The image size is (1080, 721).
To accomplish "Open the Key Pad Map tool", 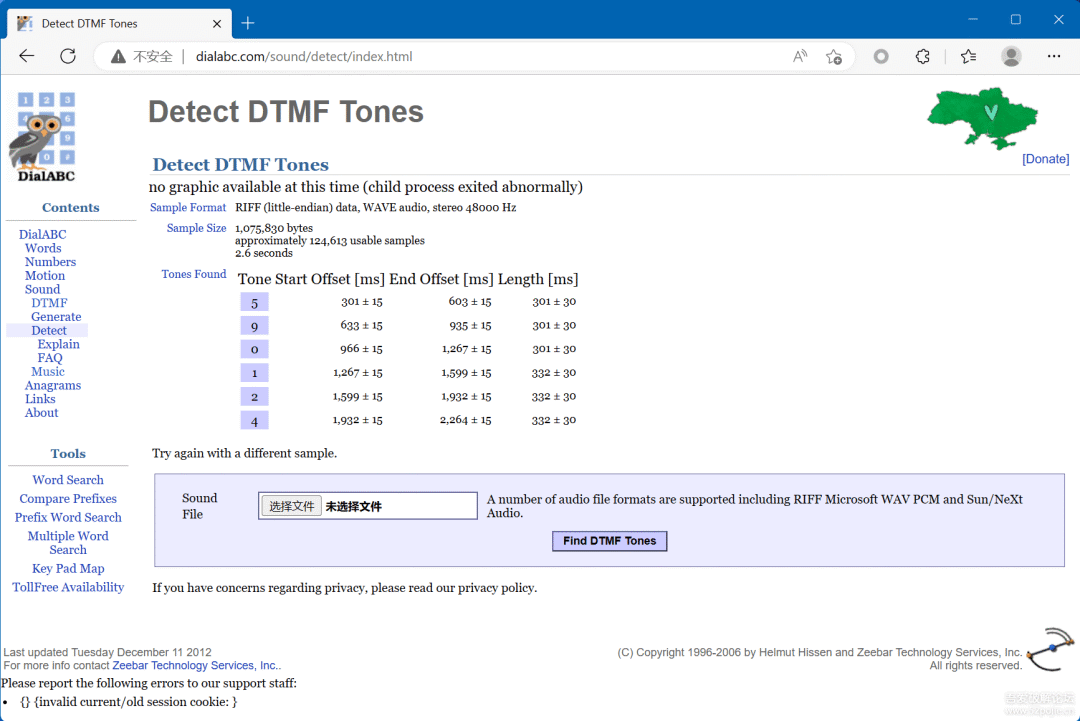I will [68, 569].
